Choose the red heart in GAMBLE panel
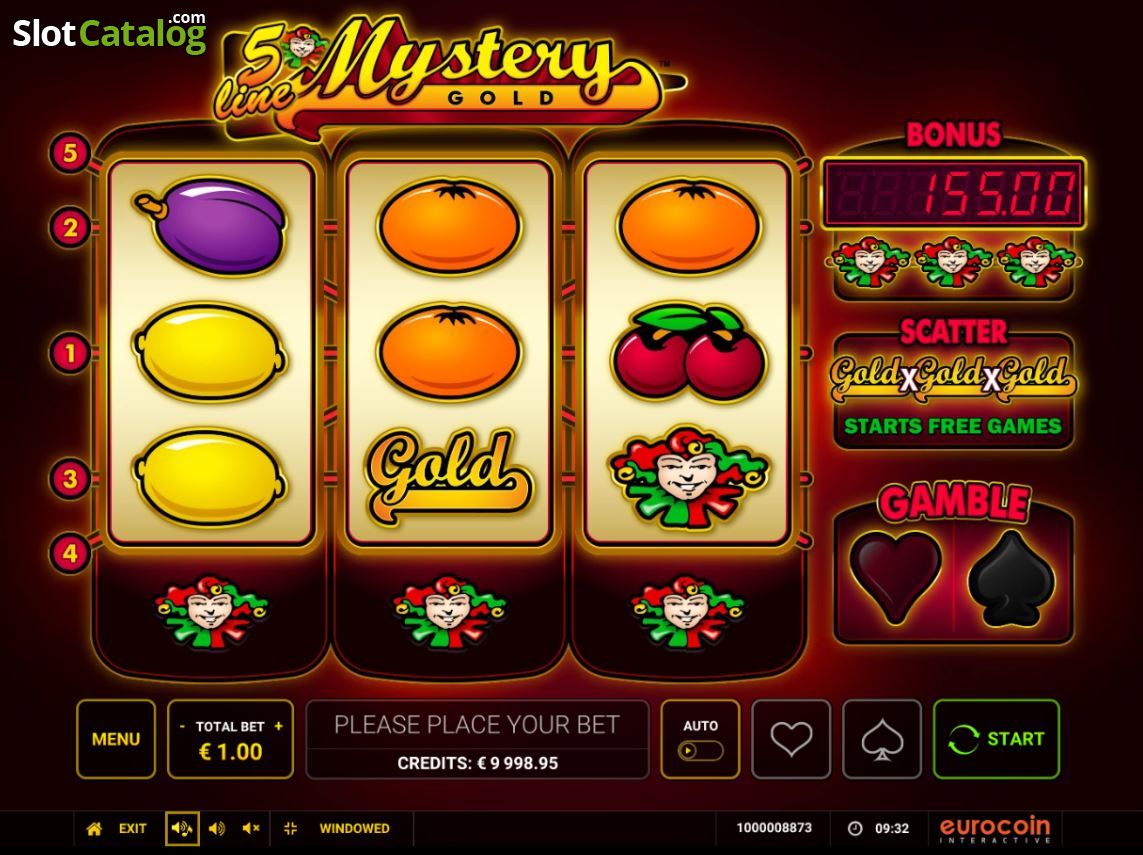Screen dimensions: 1143x855 [x=896, y=577]
